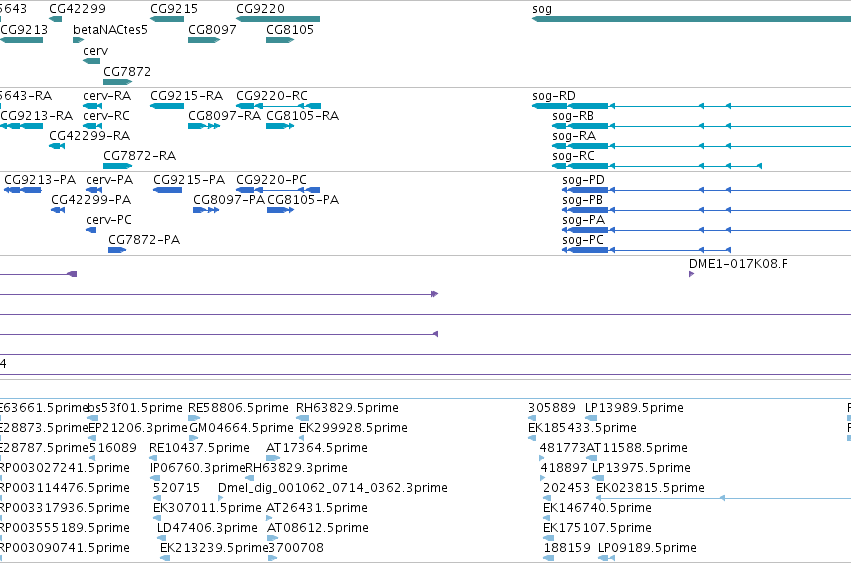Click transcript CG8105-RA
851x563 pixels.
coord(302,116)
